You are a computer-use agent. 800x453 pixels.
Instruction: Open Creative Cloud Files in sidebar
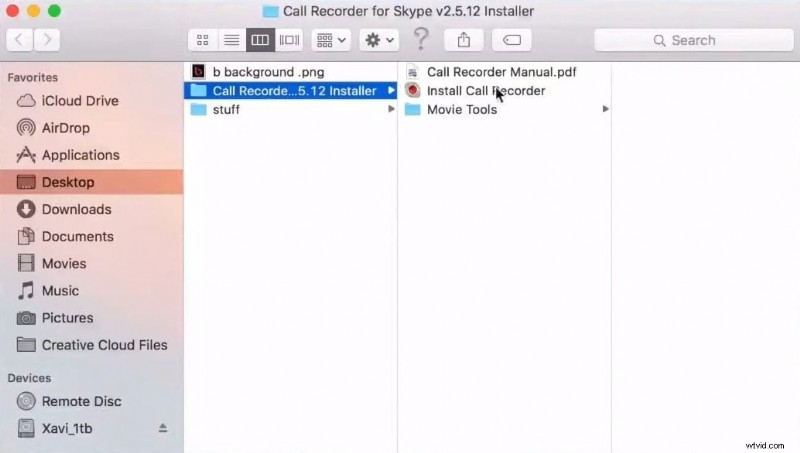coord(92,345)
